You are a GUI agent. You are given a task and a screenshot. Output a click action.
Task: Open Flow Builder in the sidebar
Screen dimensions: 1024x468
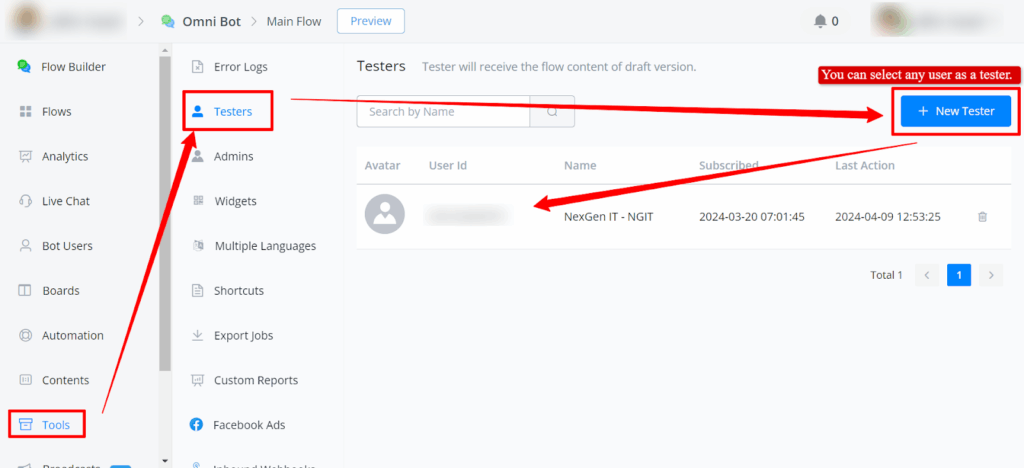click(x=72, y=67)
